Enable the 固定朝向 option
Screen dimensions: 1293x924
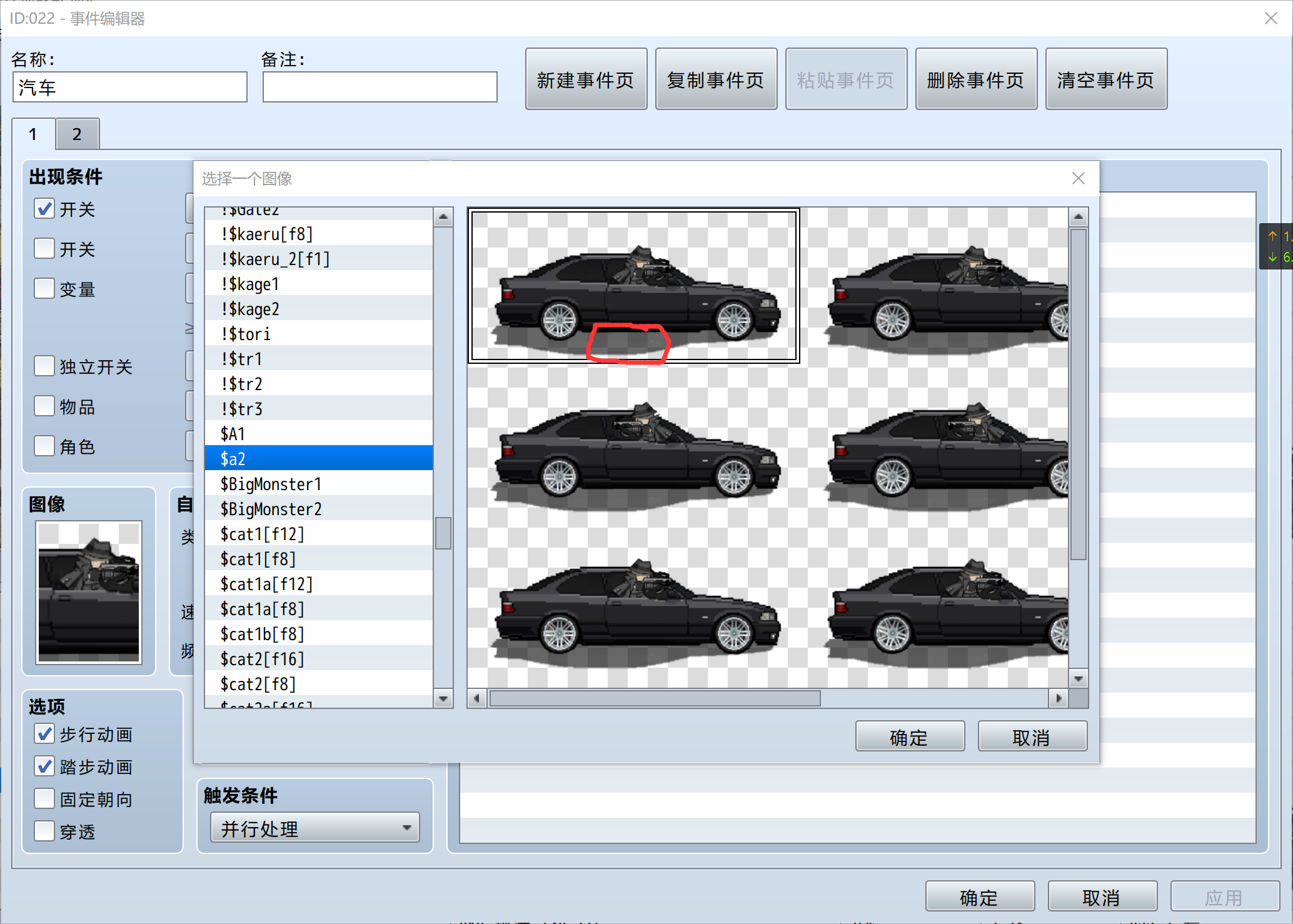point(44,798)
